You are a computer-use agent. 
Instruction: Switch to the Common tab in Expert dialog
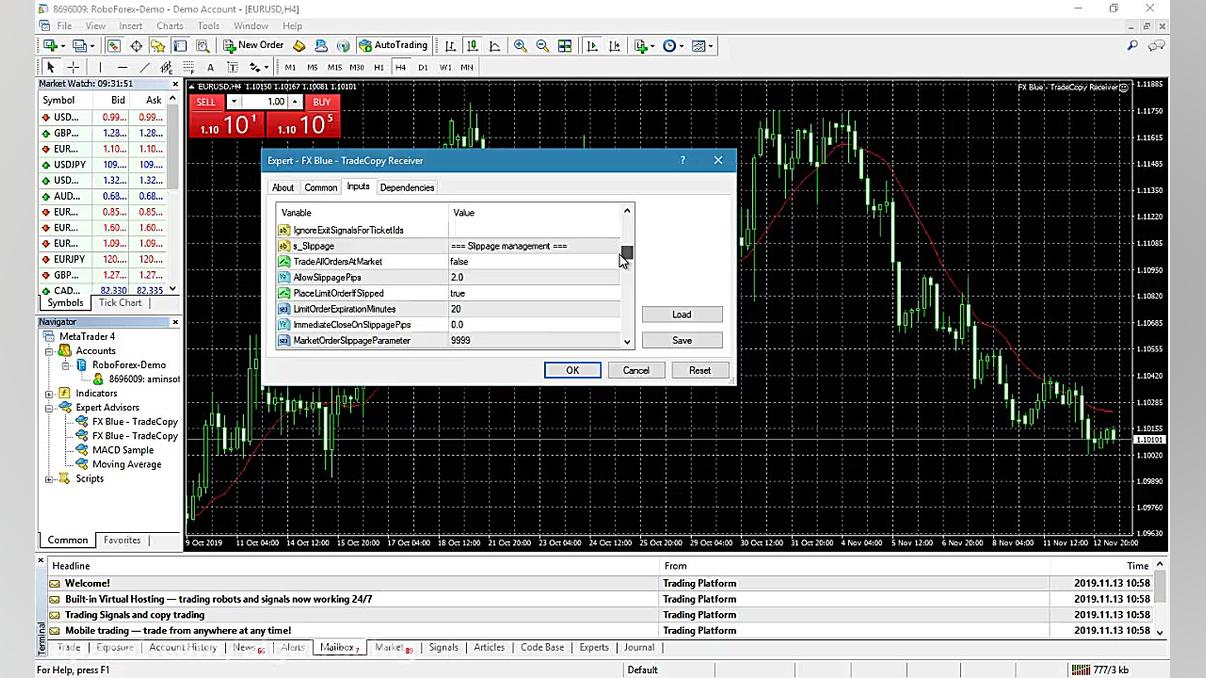point(321,188)
